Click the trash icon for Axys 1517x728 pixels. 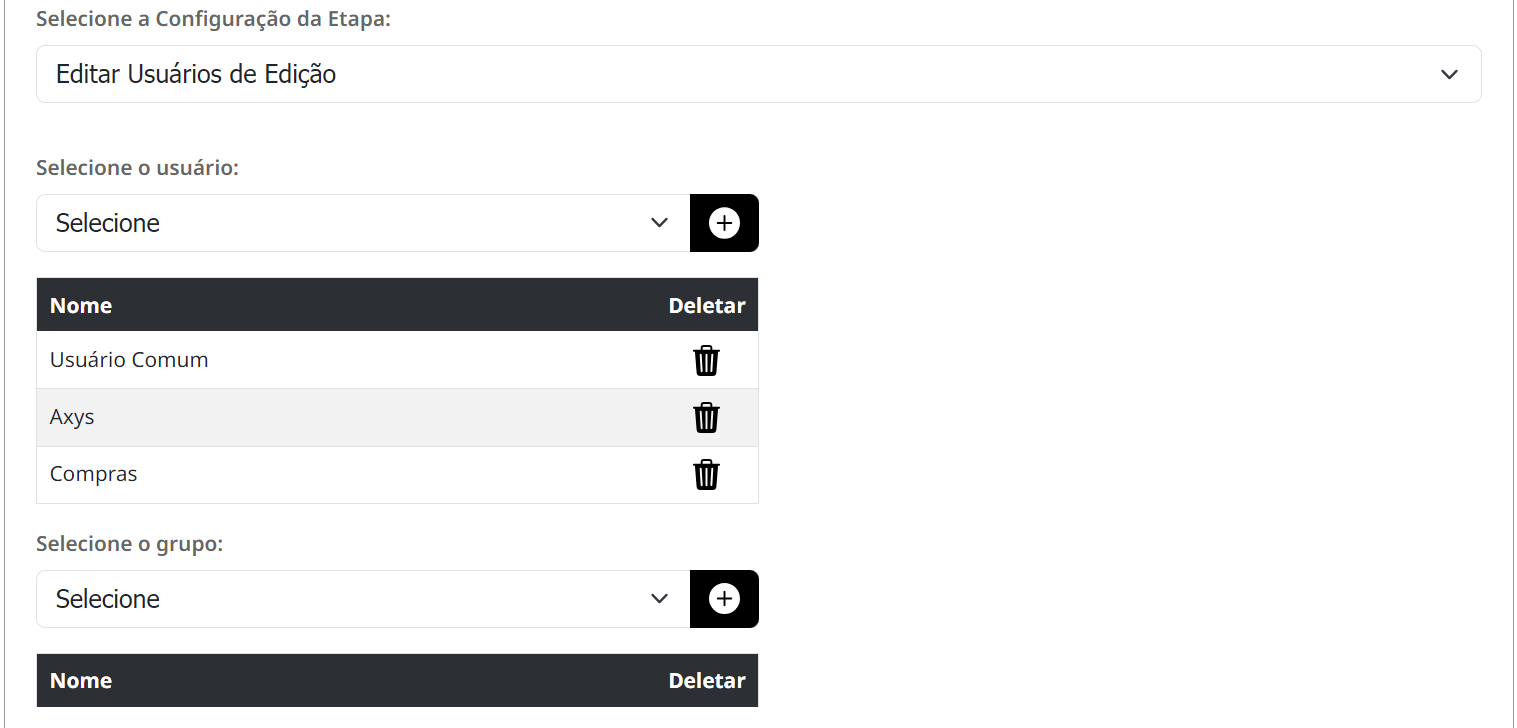click(x=706, y=417)
